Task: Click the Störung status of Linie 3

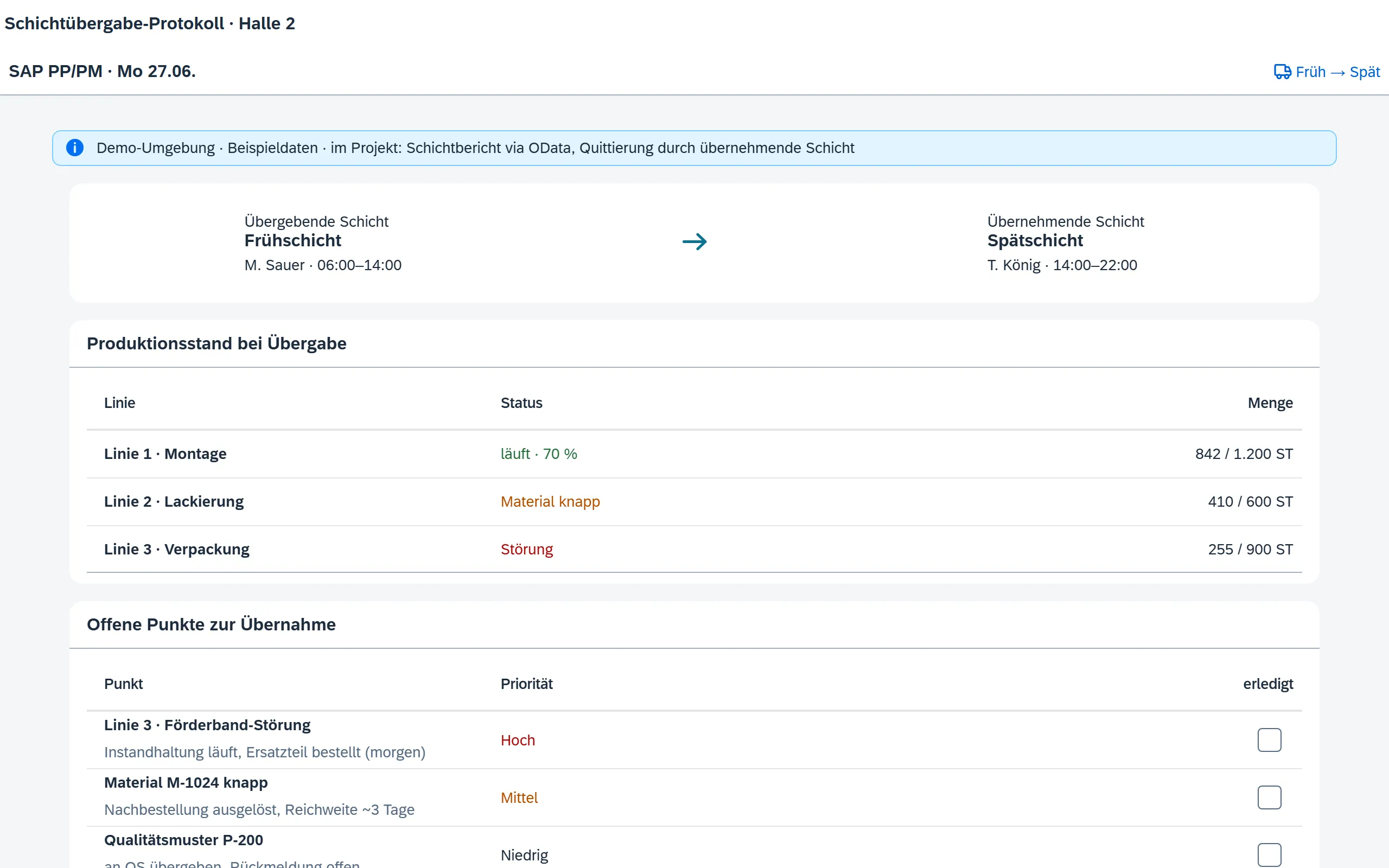Action: coord(526,550)
